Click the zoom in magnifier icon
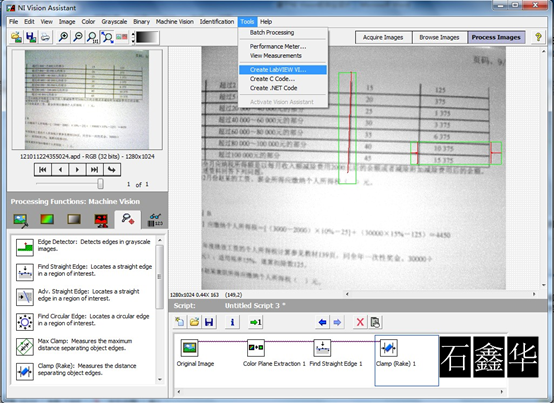554x403 pixels. [x=63, y=37]
